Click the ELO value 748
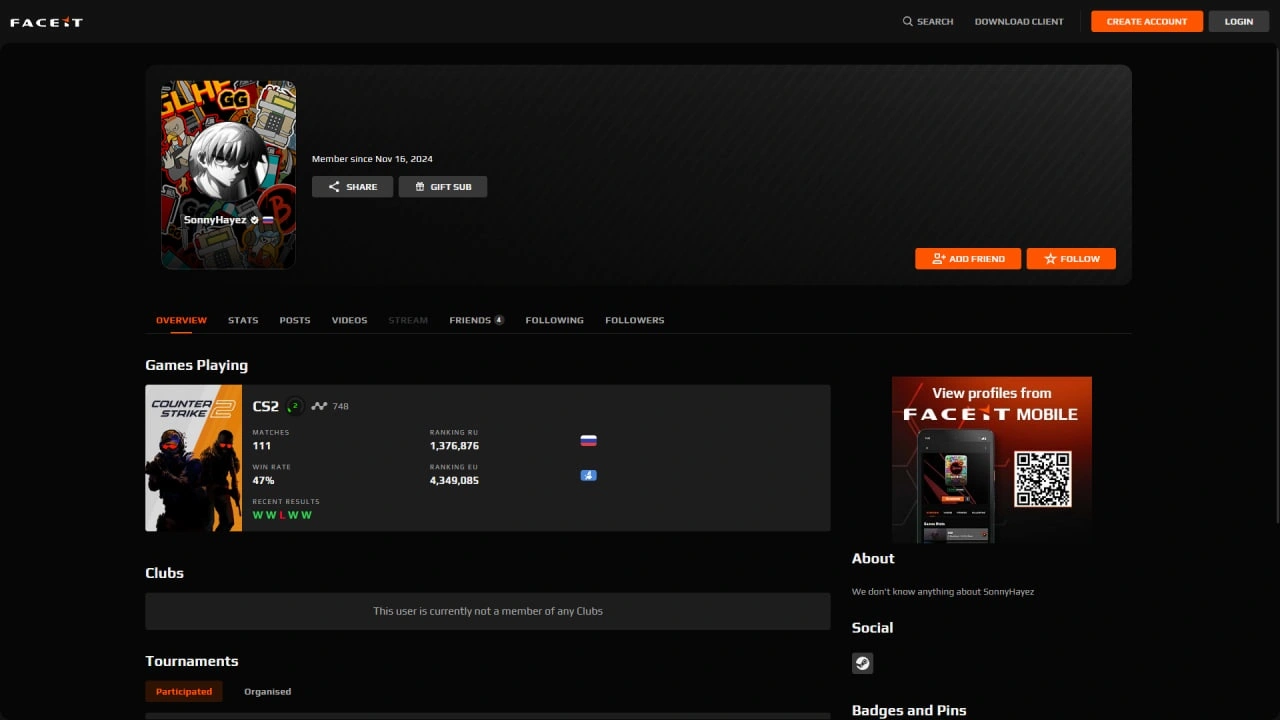 (340, 406)
